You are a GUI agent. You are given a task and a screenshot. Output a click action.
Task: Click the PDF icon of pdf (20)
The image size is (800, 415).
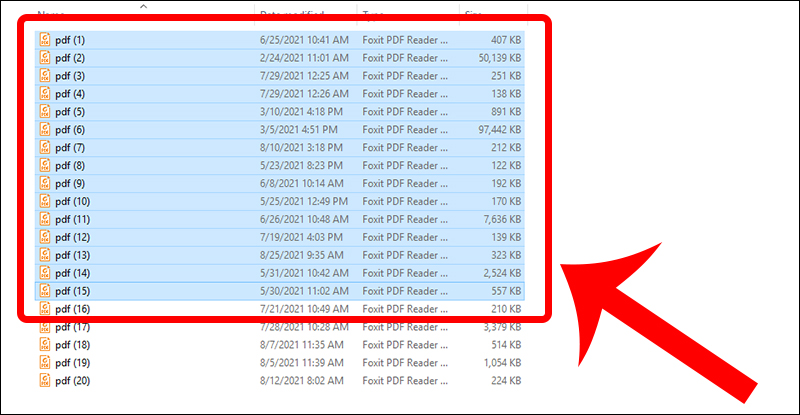coord(45,380)
